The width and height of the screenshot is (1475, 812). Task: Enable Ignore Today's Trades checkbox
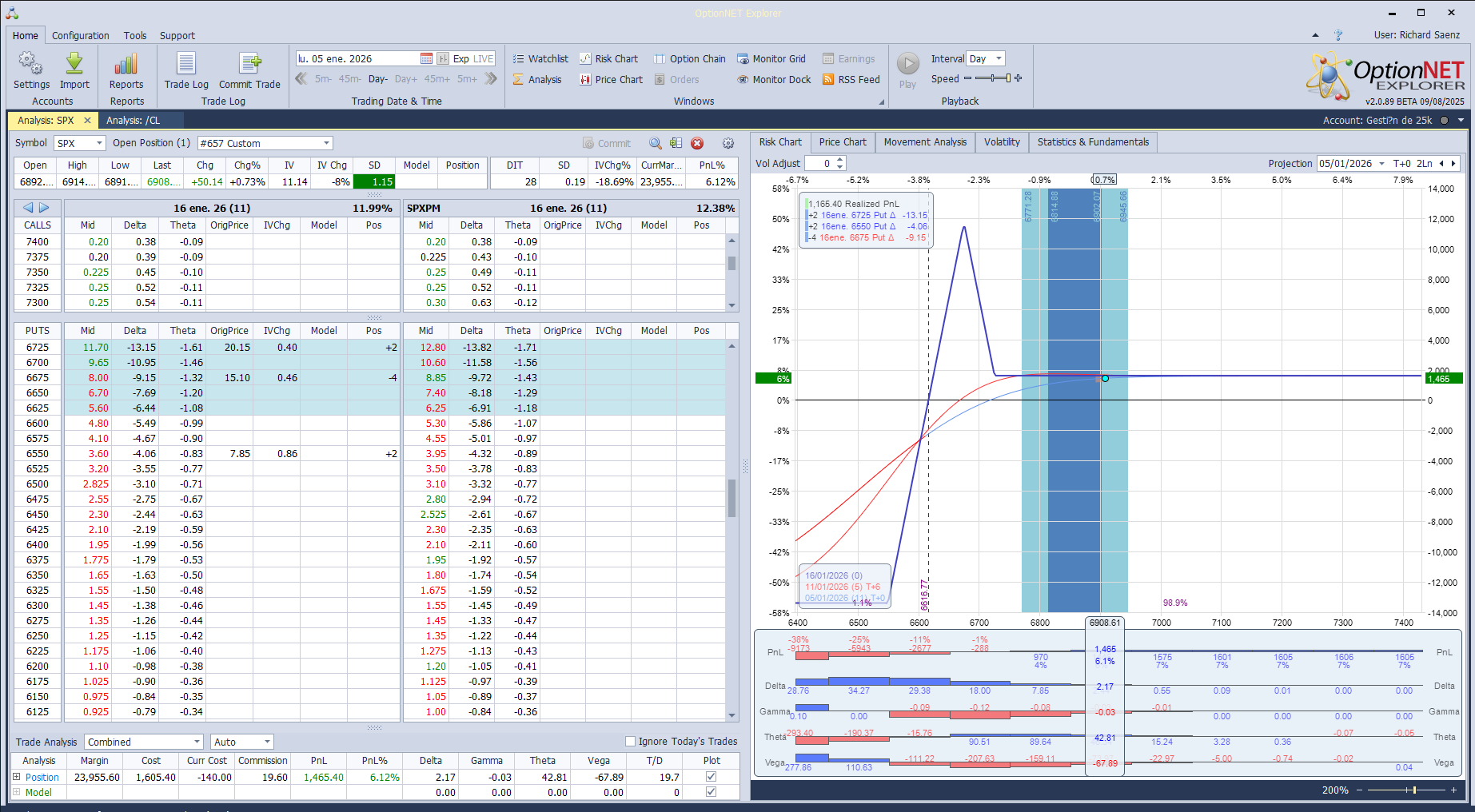630,741
